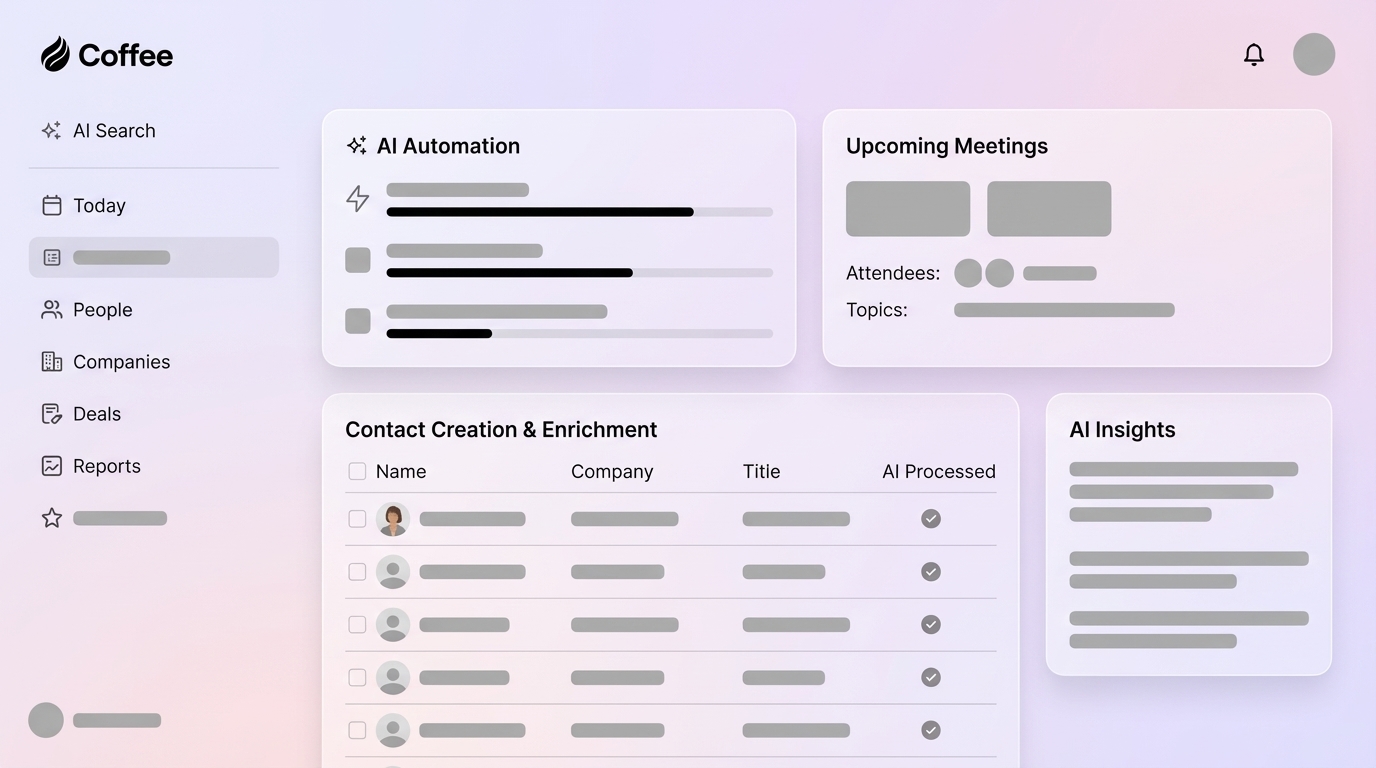Screen dimensions: 1376x768
Task: Open your profile avatar menu
Action: tap(1313, 54)
